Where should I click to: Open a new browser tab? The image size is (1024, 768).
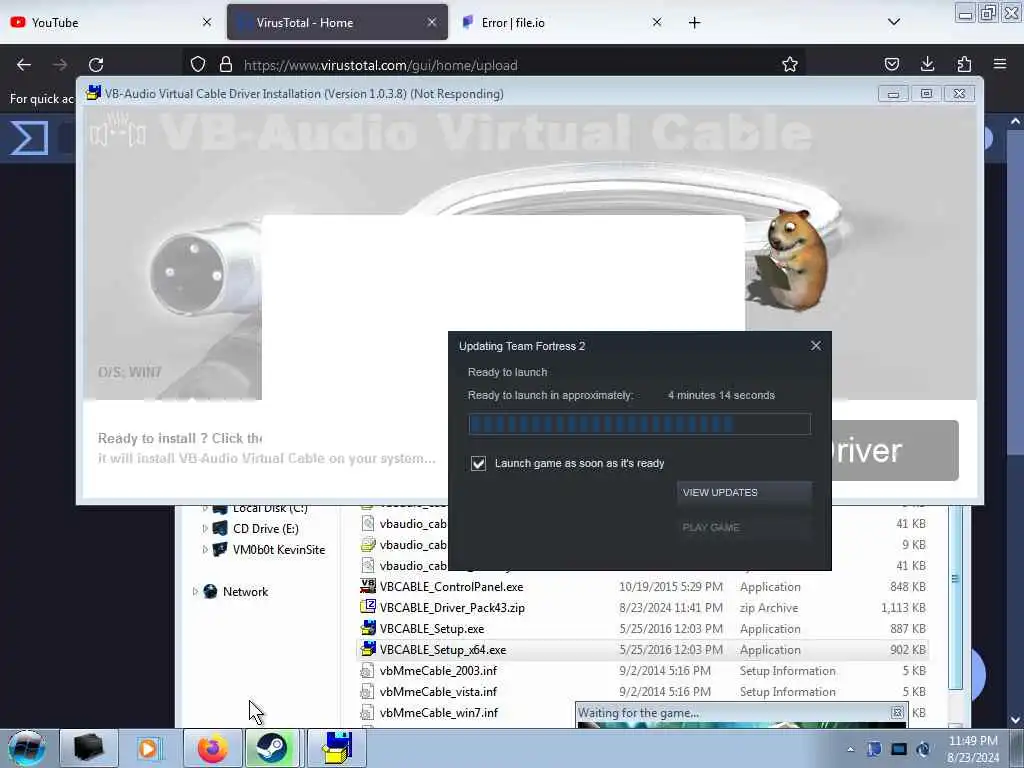point(694,23)
